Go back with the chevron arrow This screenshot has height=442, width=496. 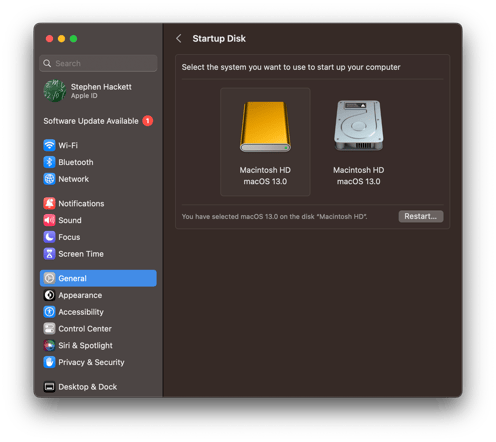[179, 39]
